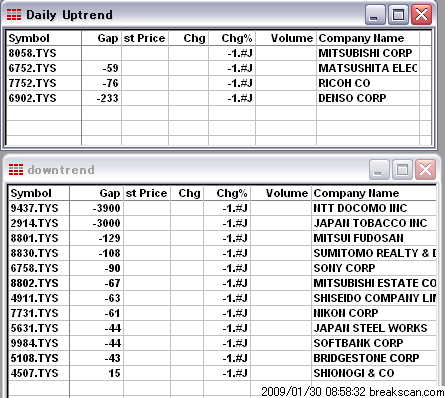Click the Daily Uptrend window grid icon

pos(14,15)
